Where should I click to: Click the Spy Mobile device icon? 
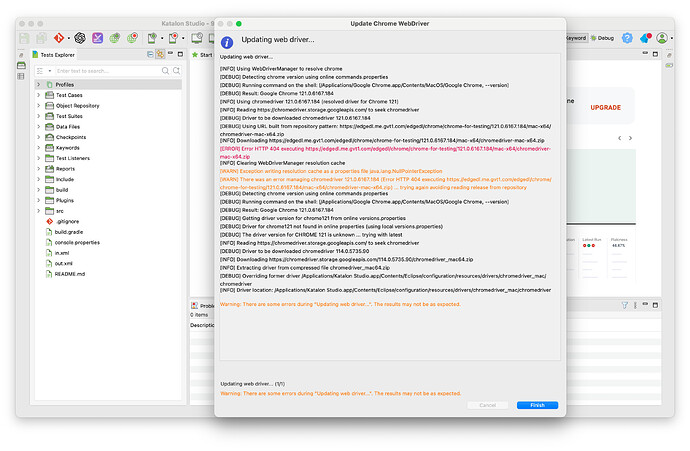pos(152,38)
